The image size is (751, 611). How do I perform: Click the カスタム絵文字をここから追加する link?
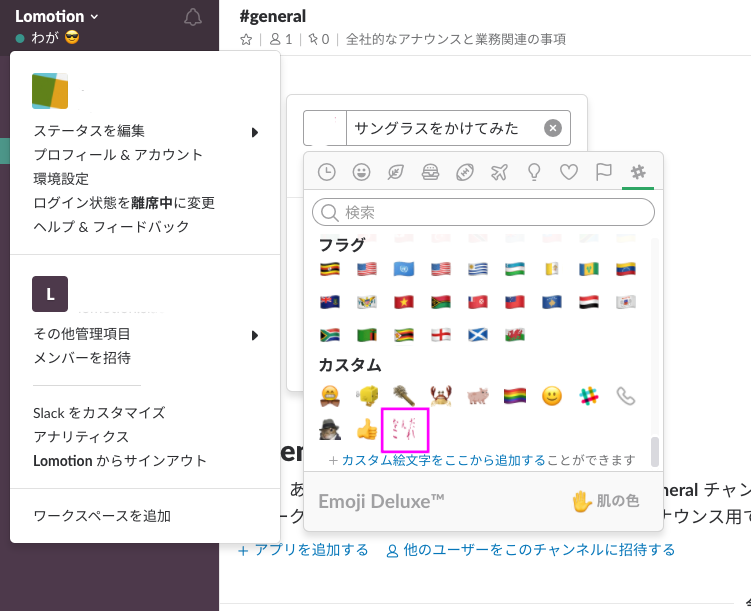[443, 460]
